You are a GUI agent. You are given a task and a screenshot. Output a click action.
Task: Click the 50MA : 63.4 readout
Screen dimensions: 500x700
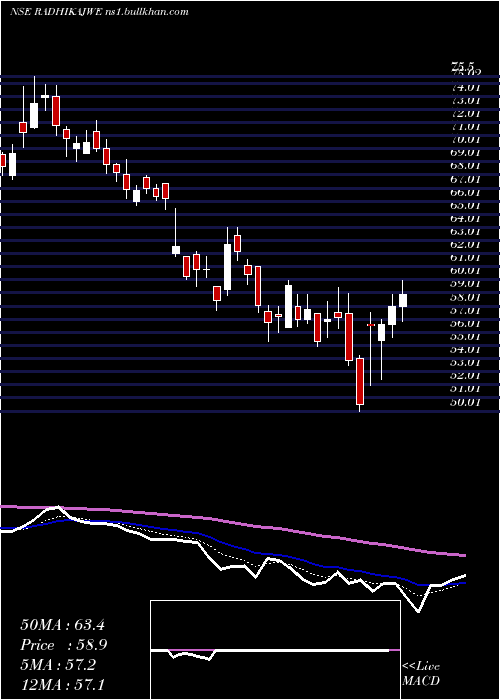pos(62,625)
